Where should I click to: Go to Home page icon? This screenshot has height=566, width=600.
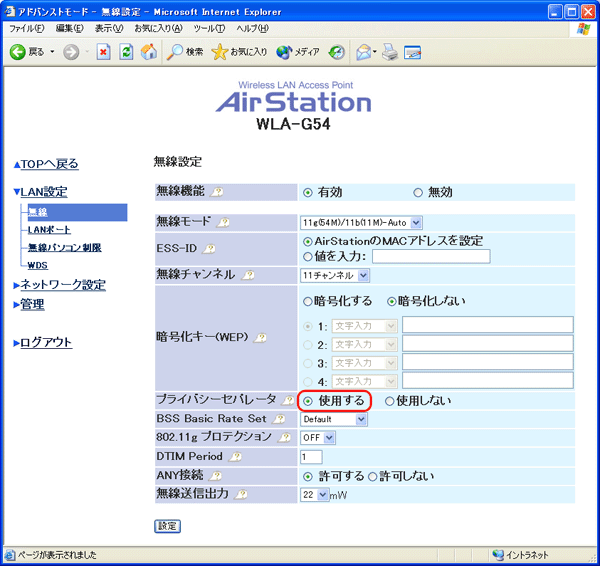pyautogui.click(x=149, y=52)
